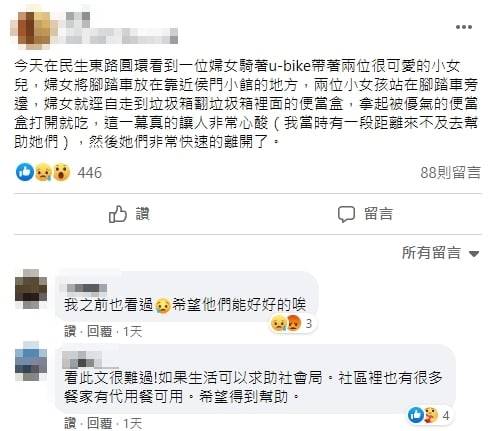495x431 pixels.
Task: Open second commenter's blue avatar
Action: pyautogui.click(x=31, y=361)
